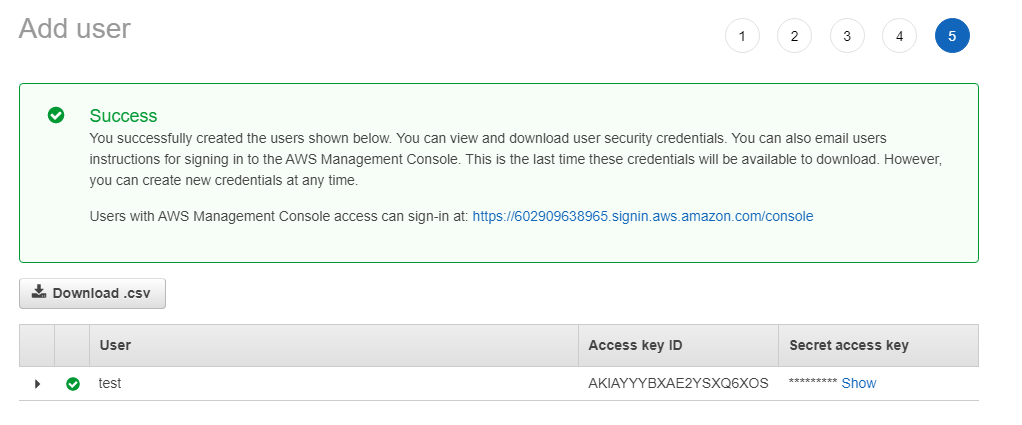Image resolution: width=1022 pixels, height=425 pixels.
Task: Open the AWS console sign-in URL
Action: pyautogui.click(x=642, y=216)
